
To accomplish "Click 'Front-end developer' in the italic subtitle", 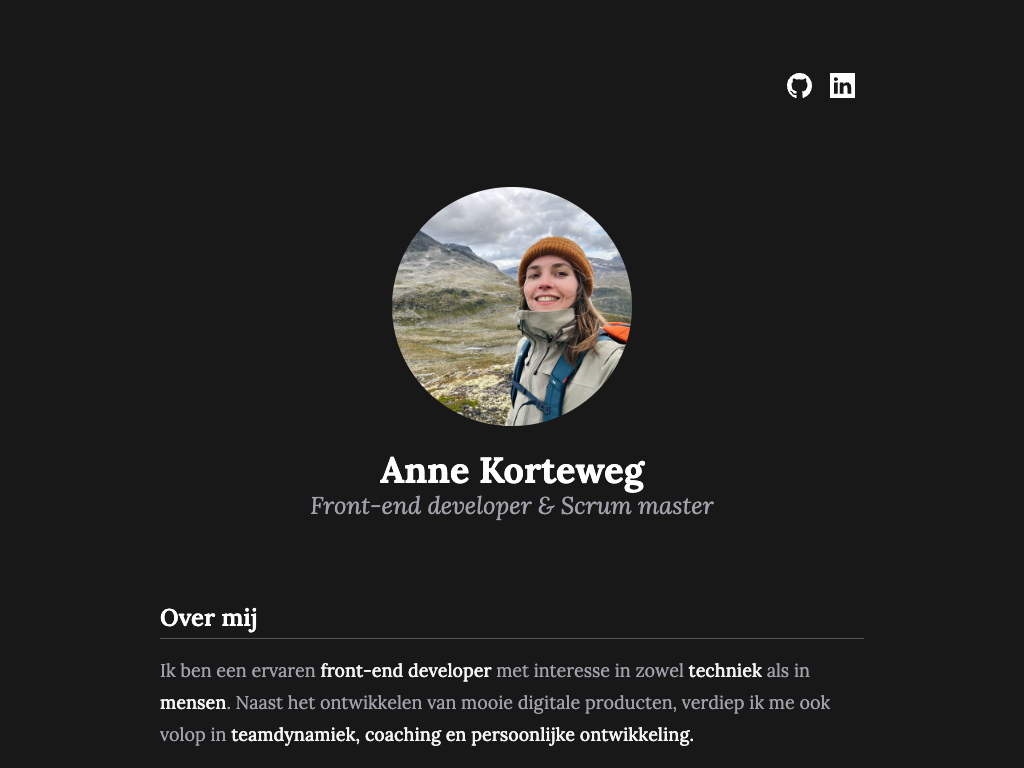I will (421, 506).
